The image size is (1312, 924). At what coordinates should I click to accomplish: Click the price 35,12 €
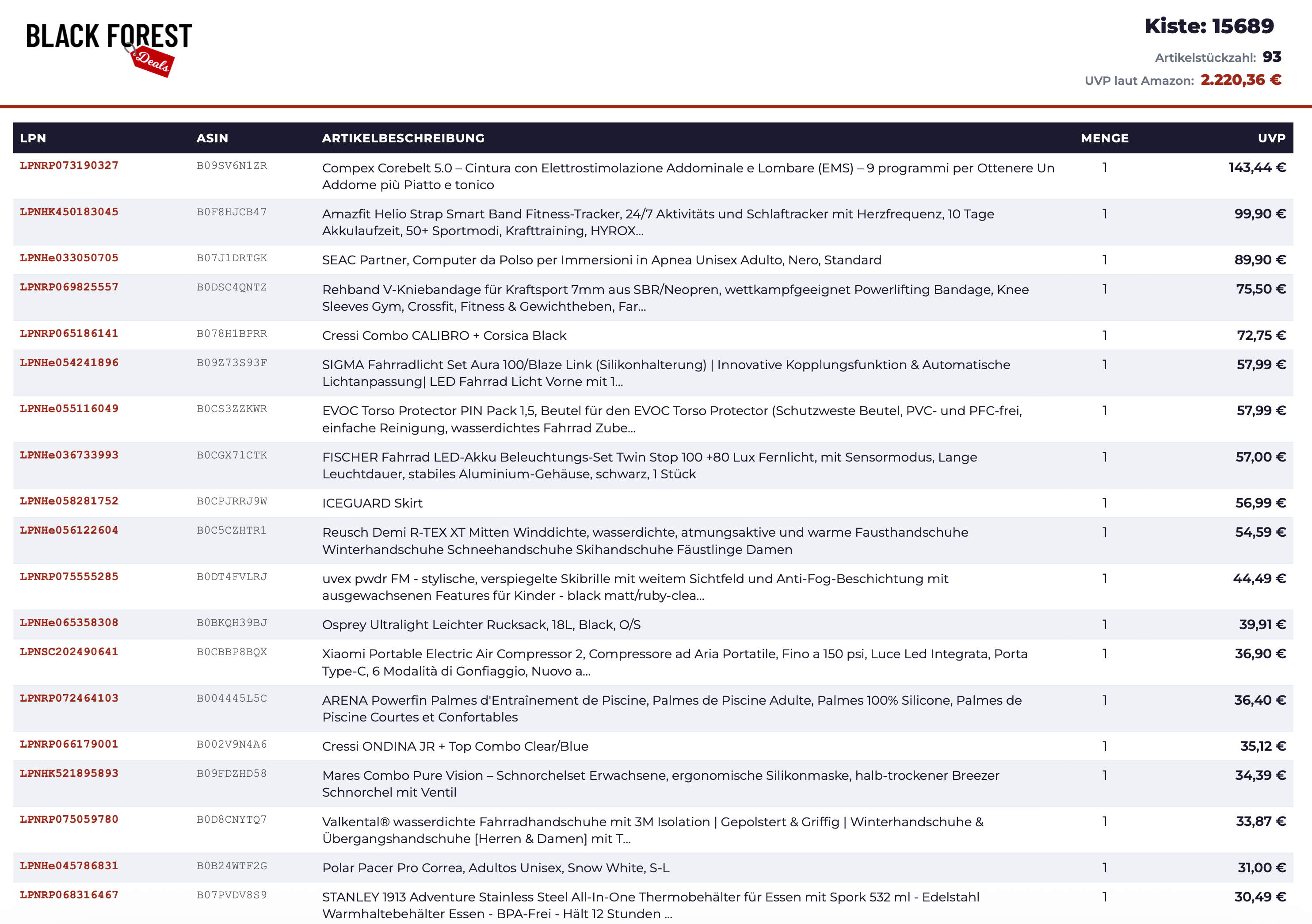1263,746
